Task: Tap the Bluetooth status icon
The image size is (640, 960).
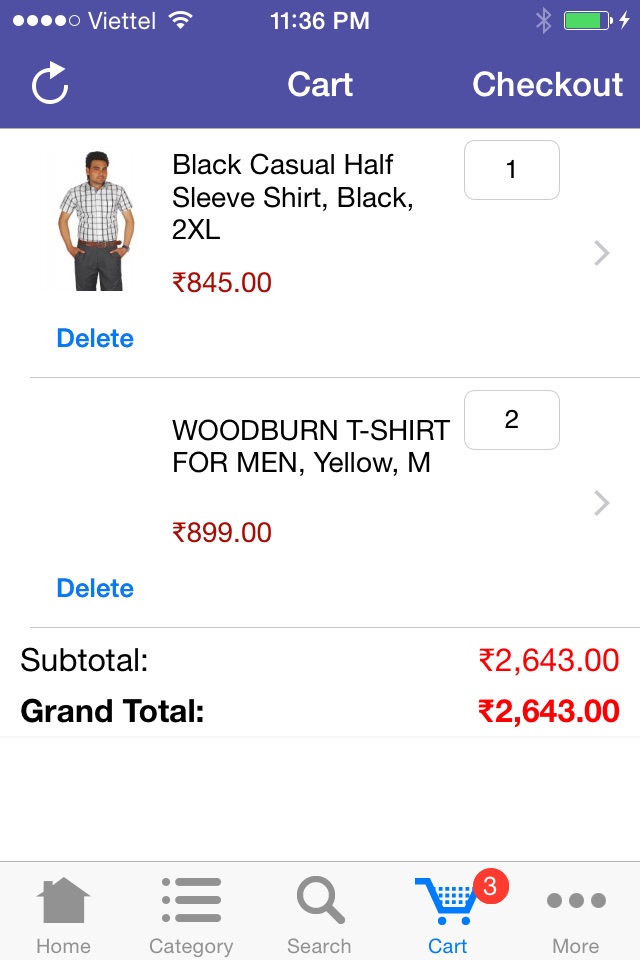Action: (x=543, y=20)
